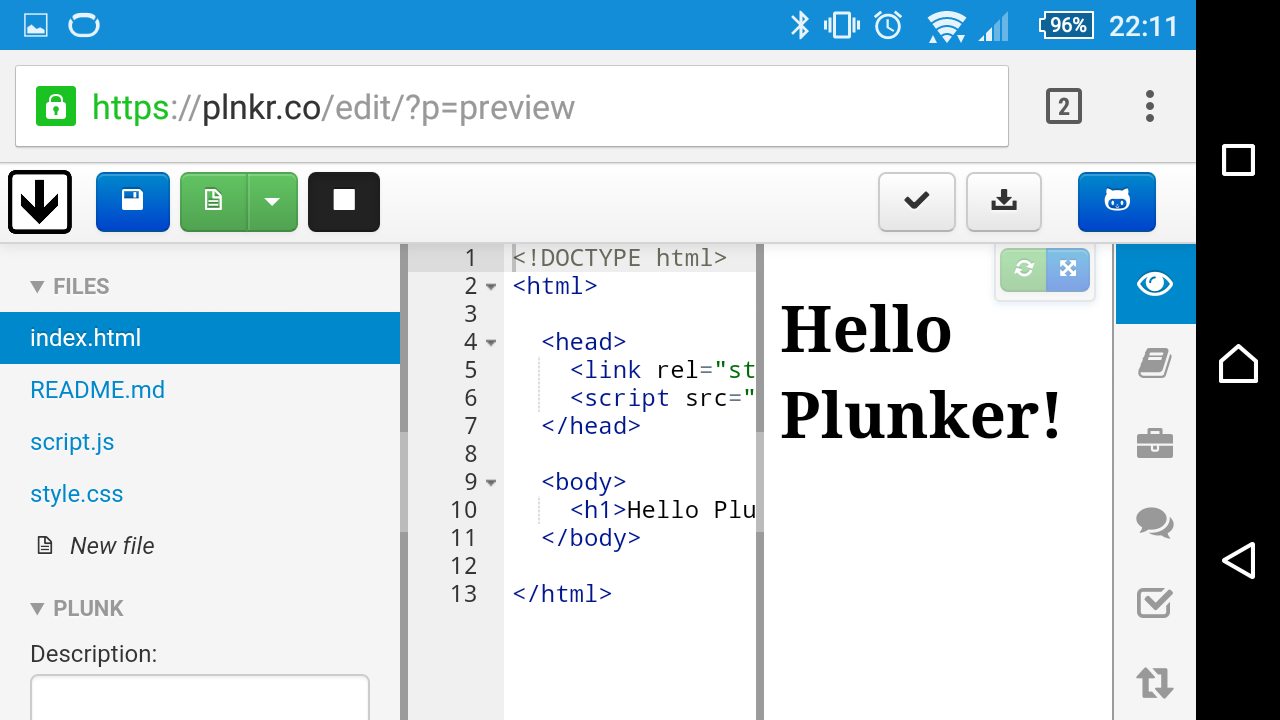Click the Description input field

pos(200,698)
